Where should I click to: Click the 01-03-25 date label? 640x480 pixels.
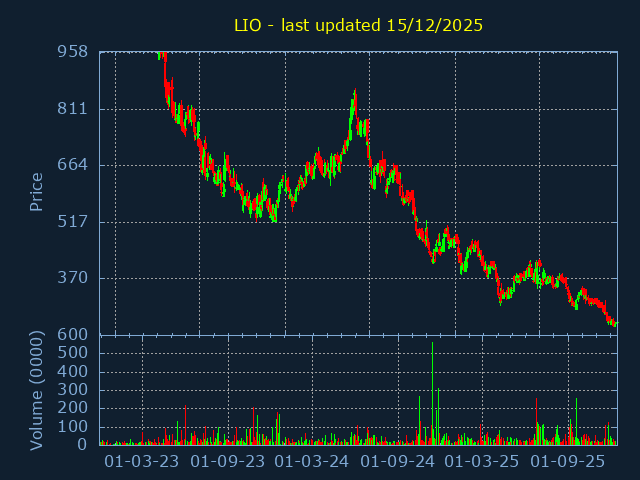click(x=482, y=462)
